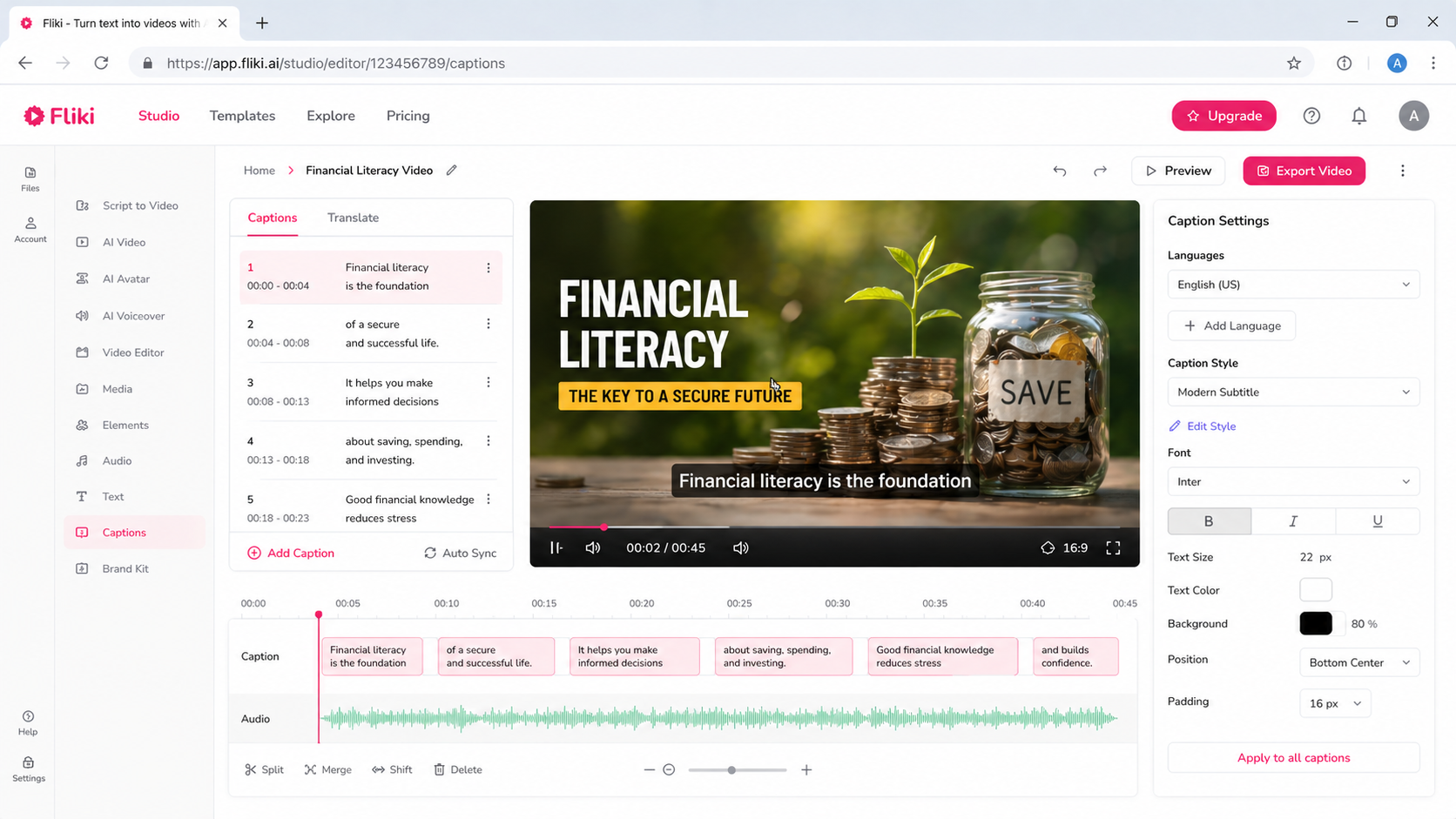Toggle Italic font style
The height and width of the screenshot is (819, 1456).
pos(1293,521)
